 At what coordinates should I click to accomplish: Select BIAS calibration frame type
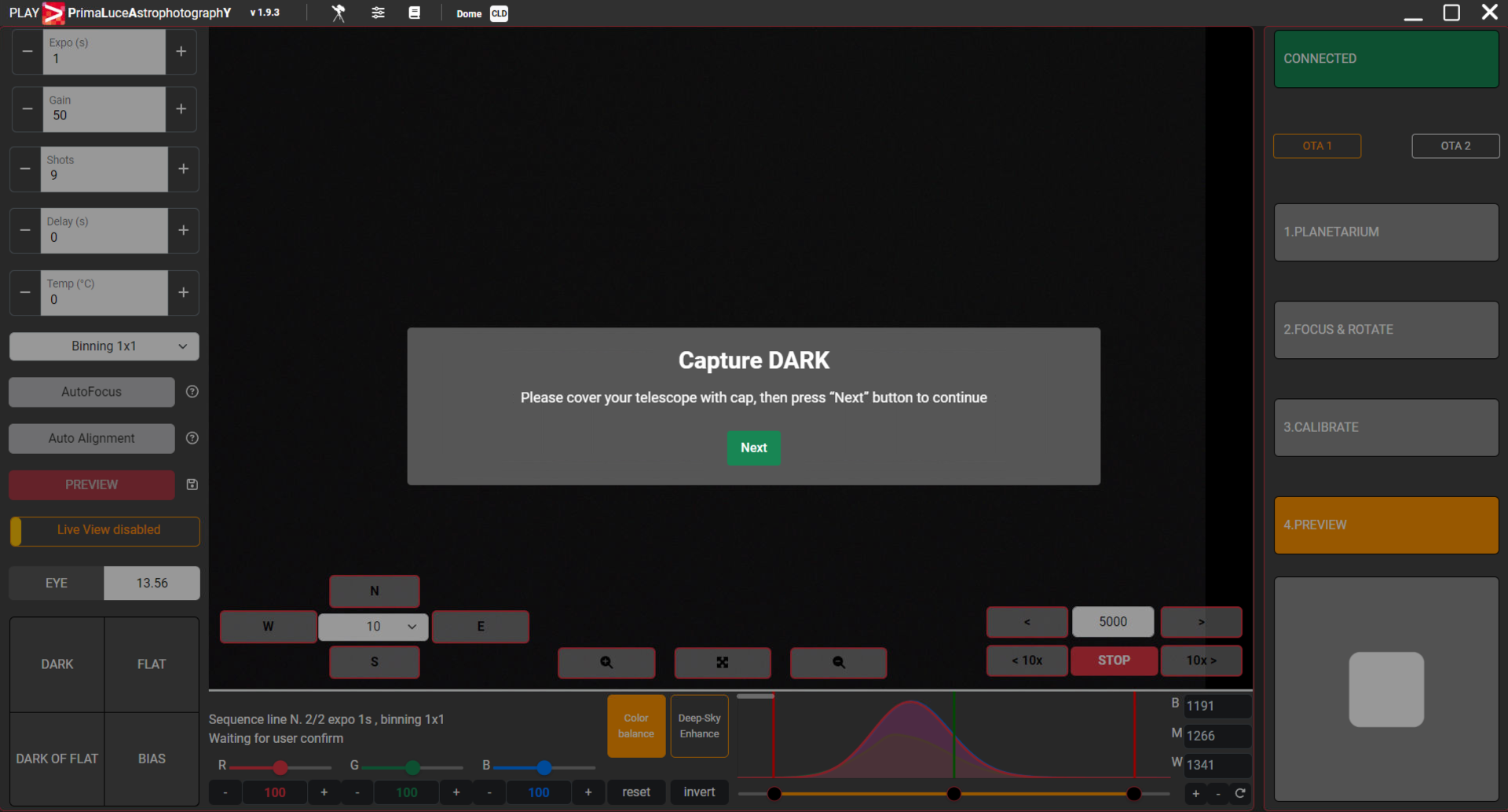point(152,759)
